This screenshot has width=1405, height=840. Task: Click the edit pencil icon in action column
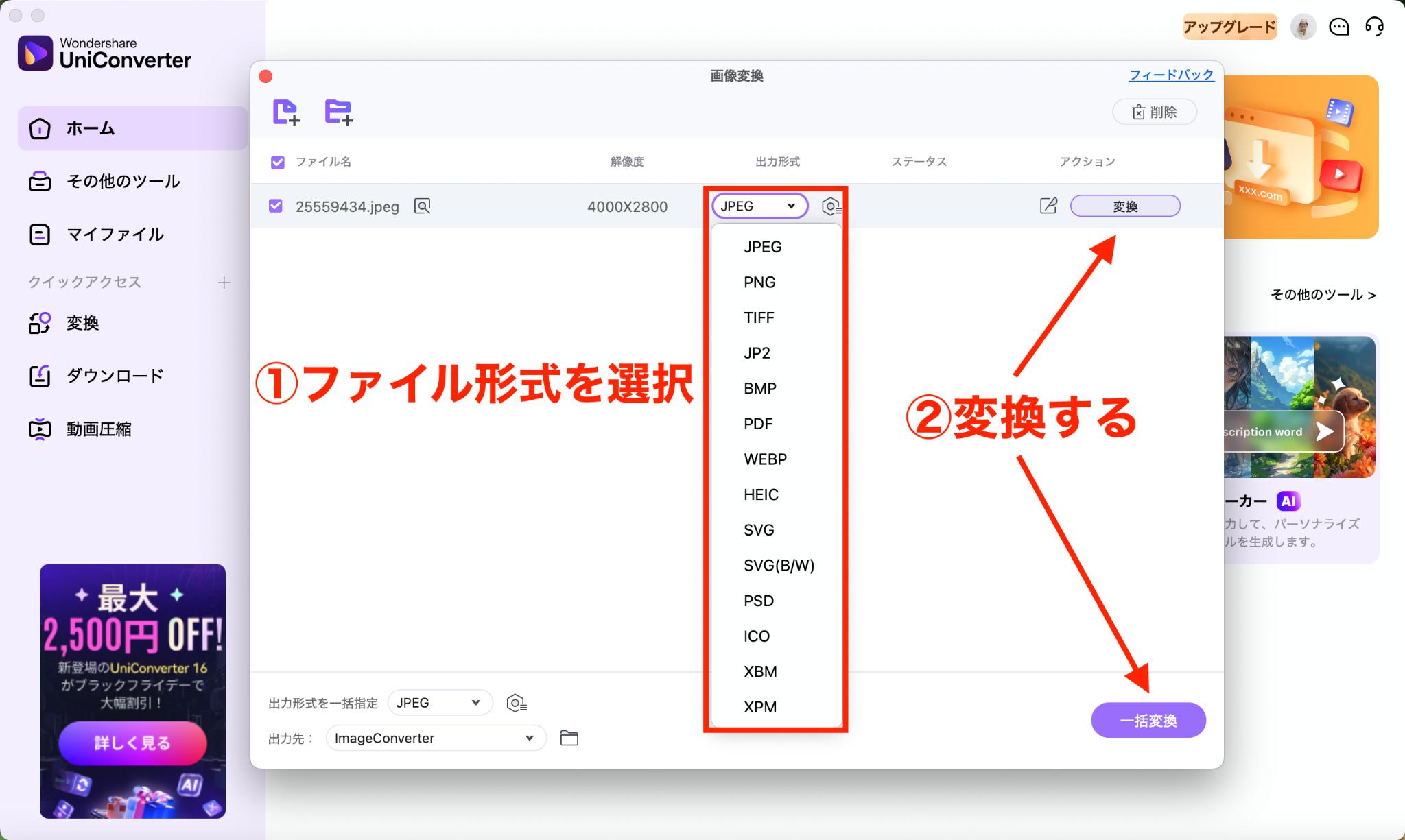pyautogui.click(x=1048, y=206)
